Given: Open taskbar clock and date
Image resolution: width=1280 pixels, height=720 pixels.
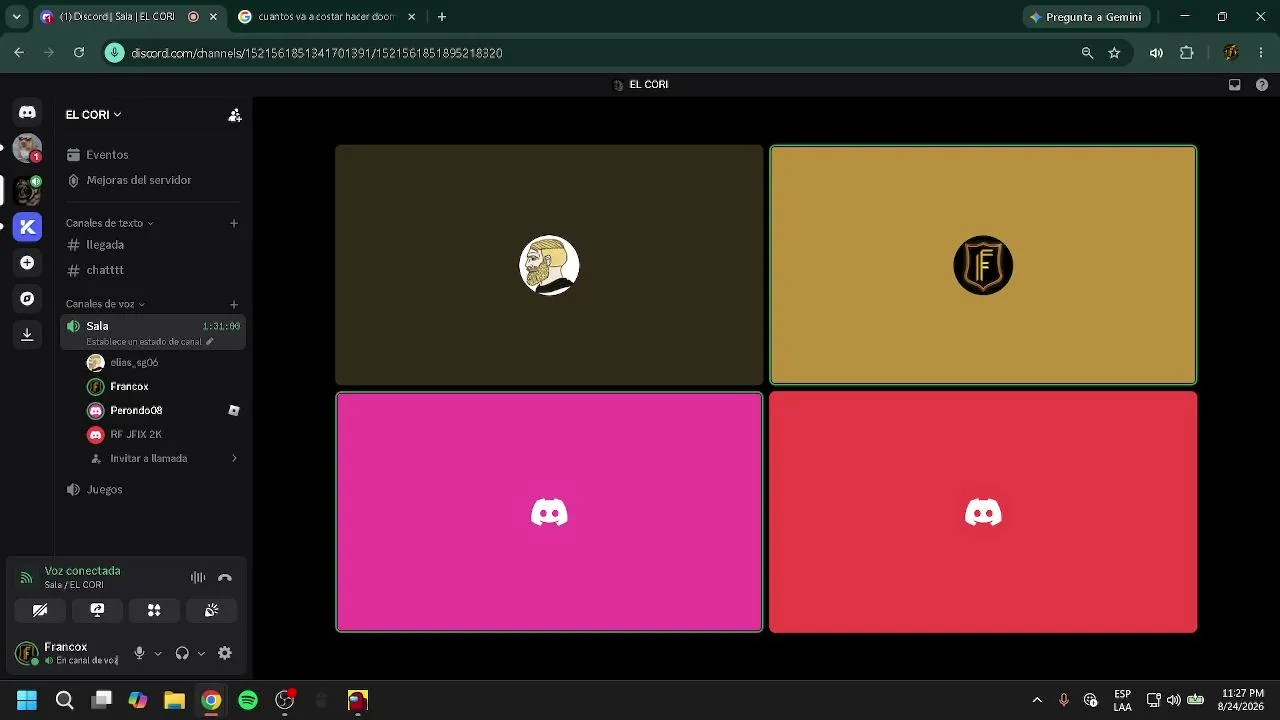Looking at the screenshot, I should [1242, 700].
